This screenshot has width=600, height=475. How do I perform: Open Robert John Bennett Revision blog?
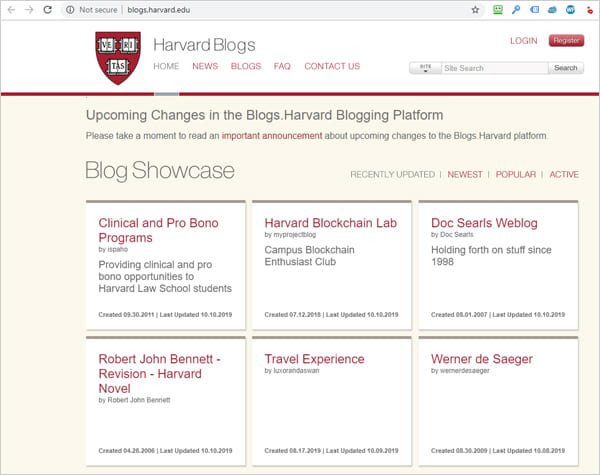[x=159, y=374]
